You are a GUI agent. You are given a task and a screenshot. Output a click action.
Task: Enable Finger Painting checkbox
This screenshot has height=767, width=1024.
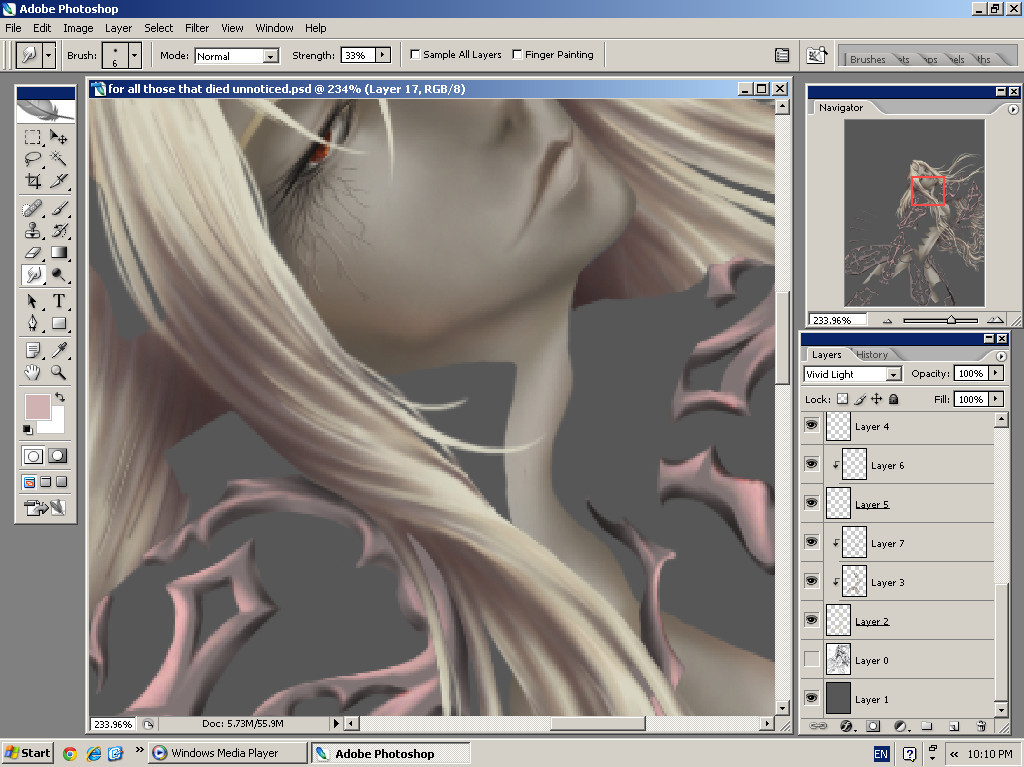(517, 55)
